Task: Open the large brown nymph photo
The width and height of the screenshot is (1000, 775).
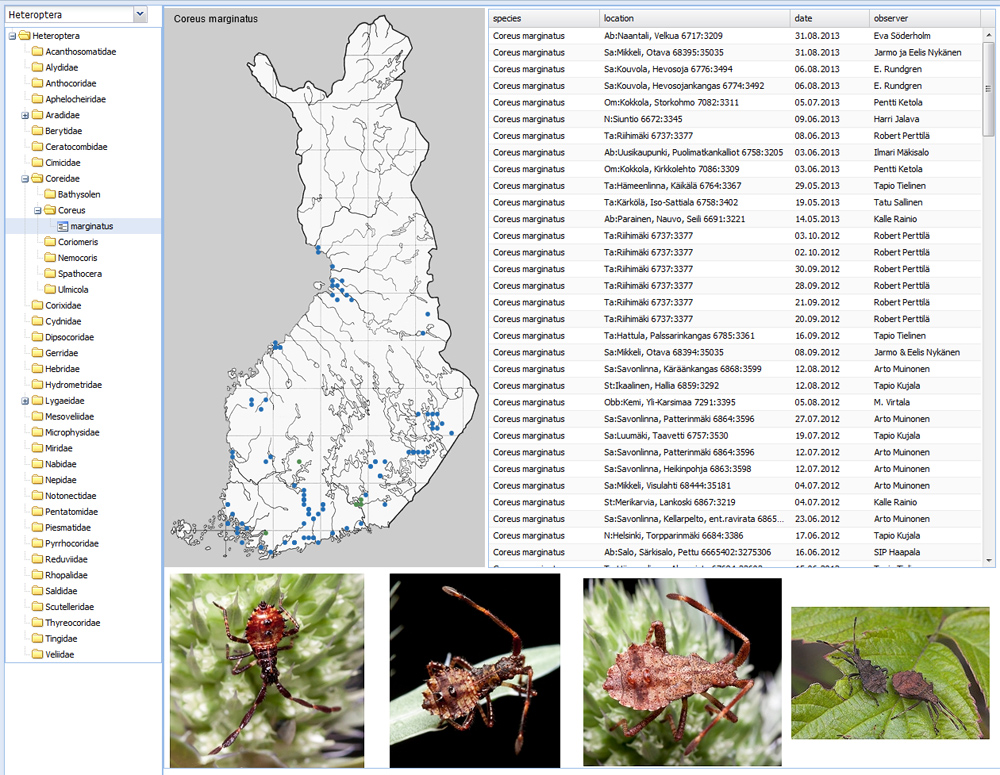Action: click(x=682, y=672)
